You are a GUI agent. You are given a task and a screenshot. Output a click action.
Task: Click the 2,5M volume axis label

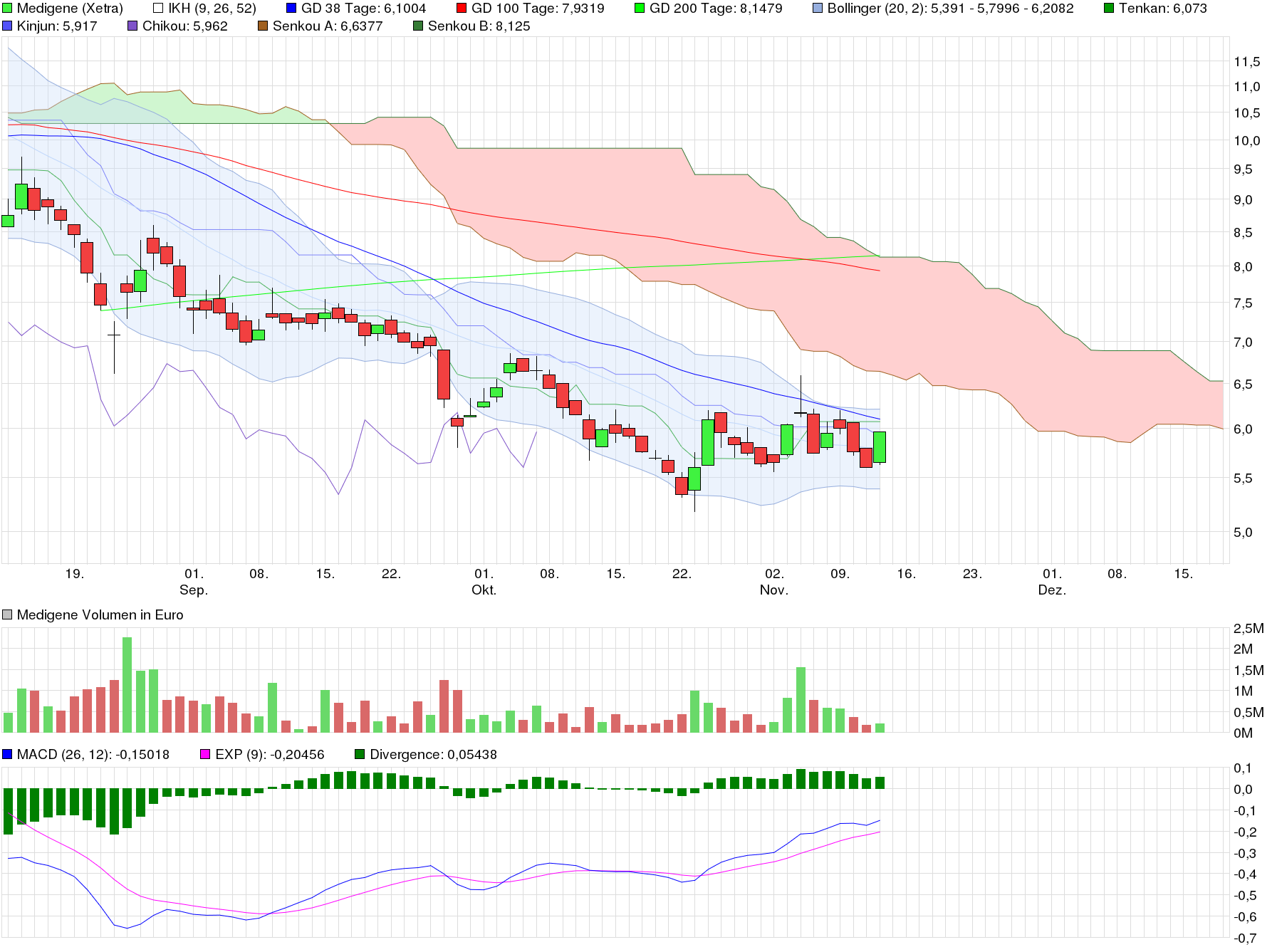[1249, 628]
